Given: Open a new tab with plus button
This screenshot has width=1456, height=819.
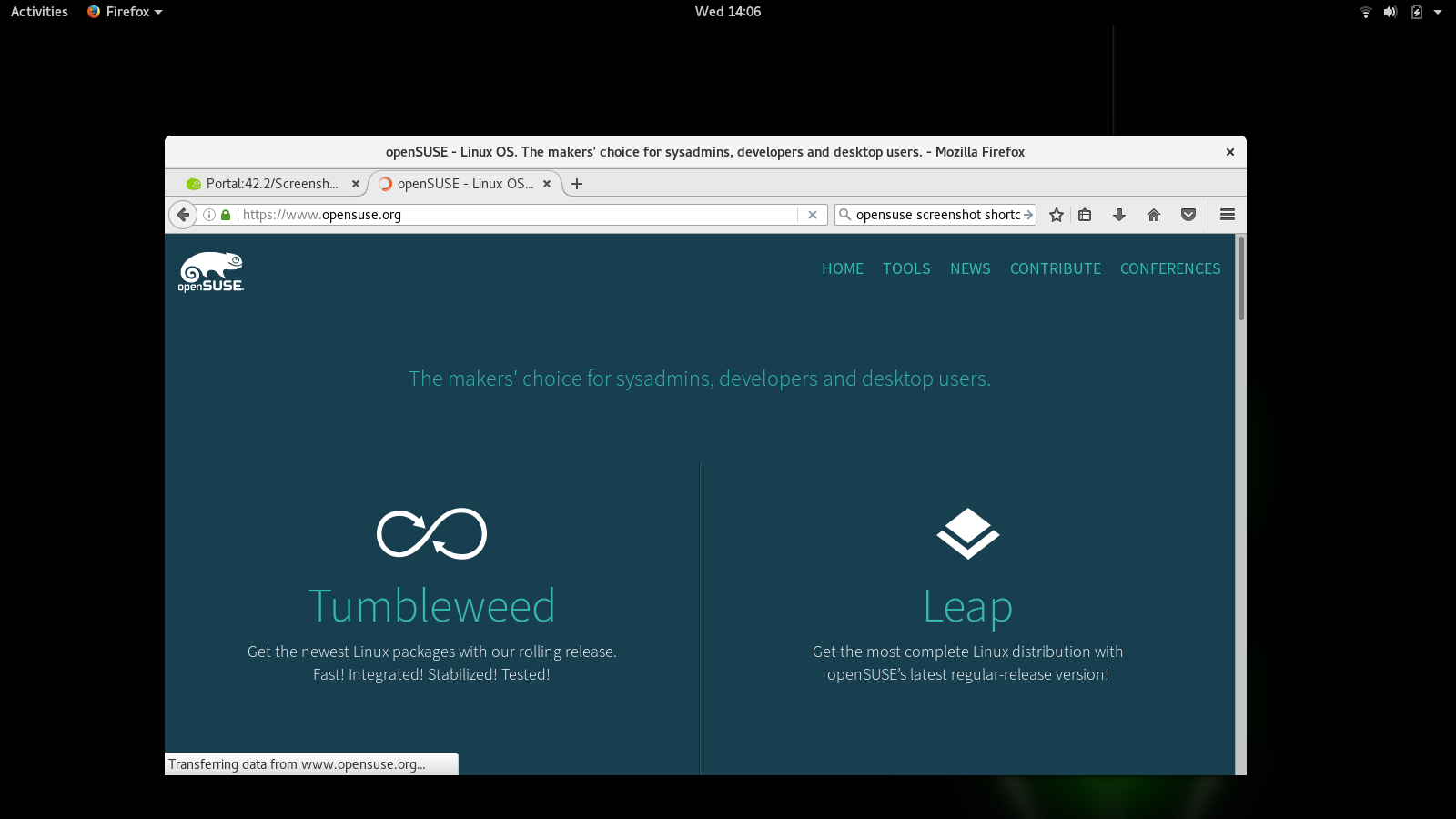Looking at the screenshot, I should [577, 184].
